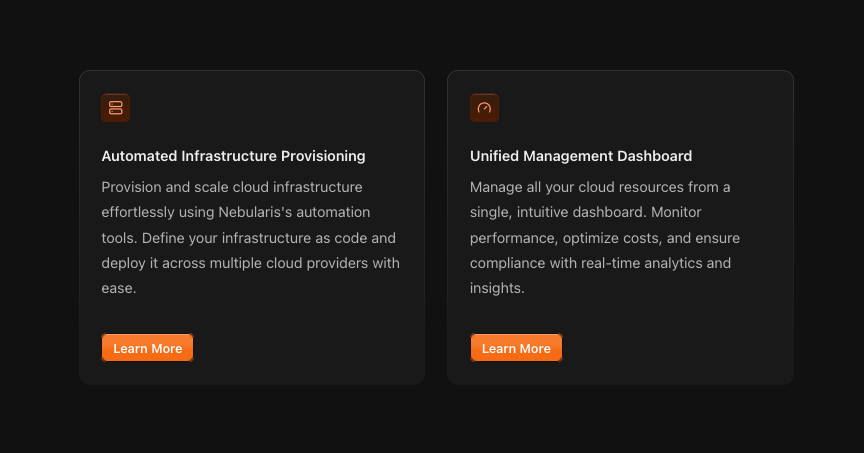Viewport: 864px width, 453px height.
Task: Select the Unified Management Dashboard heading
Action: point(581,156)
